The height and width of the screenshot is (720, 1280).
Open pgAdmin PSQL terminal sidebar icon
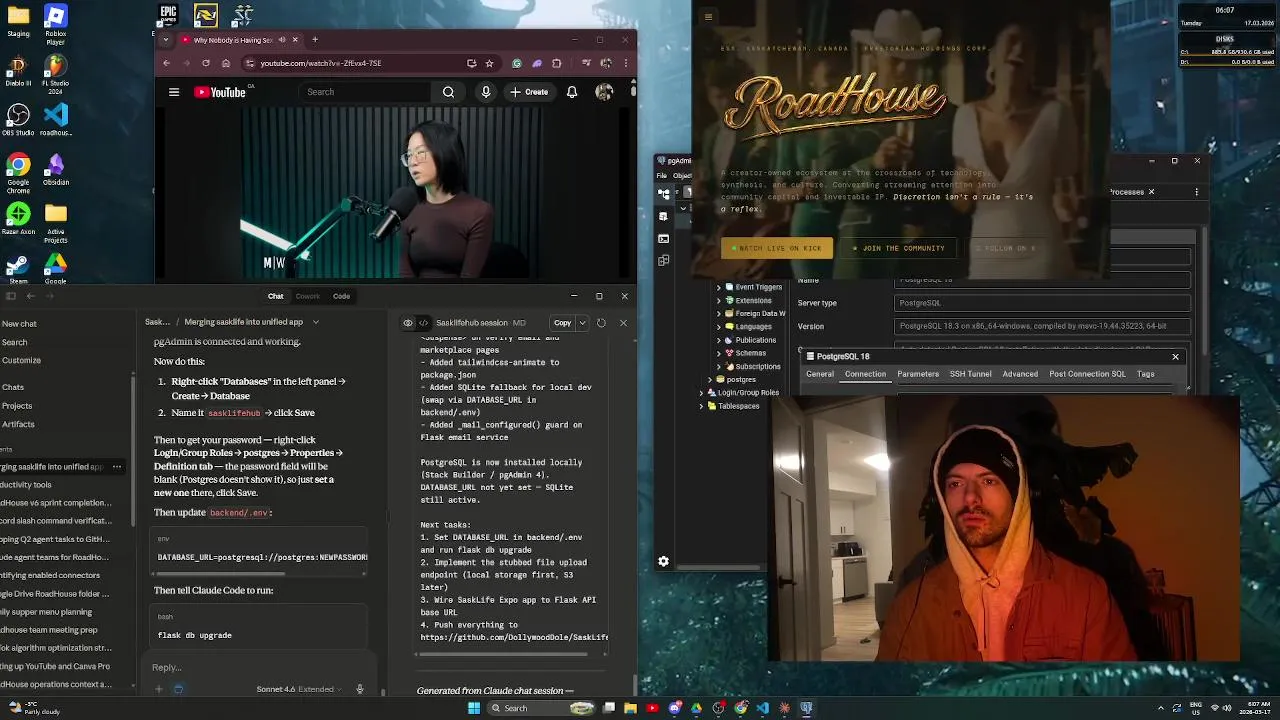(663, 238)
